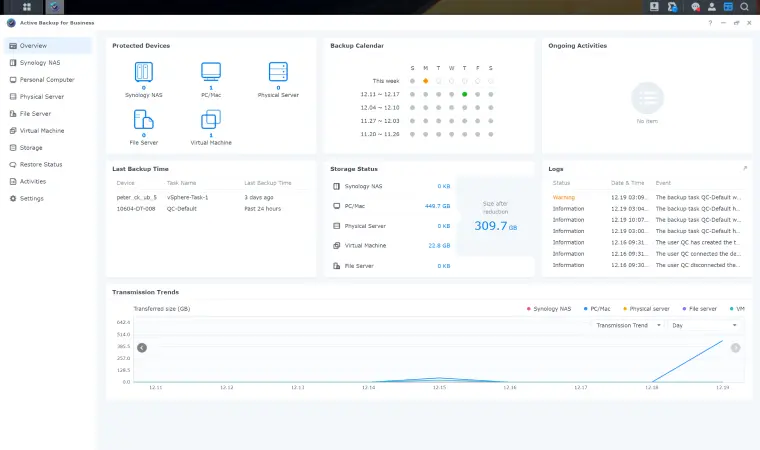Show later dates with the chart's right arrow
This screenshot has height=450, width=760.
click(x=735, y=348)
